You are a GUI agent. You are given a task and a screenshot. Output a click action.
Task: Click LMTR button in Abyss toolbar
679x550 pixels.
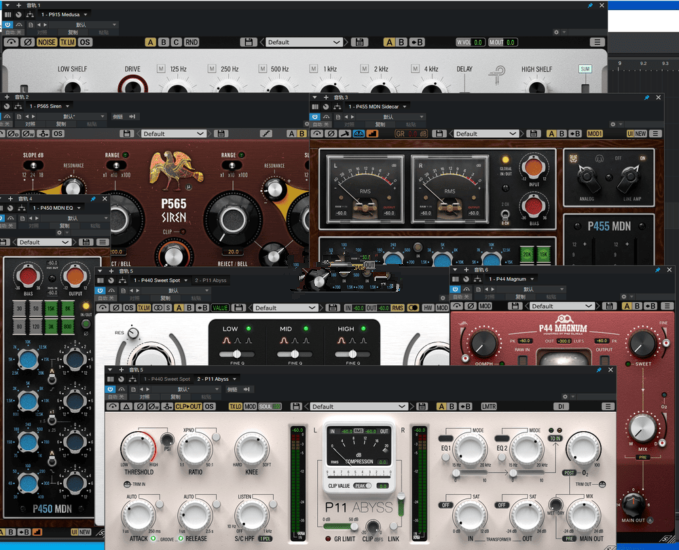point(488,407)
